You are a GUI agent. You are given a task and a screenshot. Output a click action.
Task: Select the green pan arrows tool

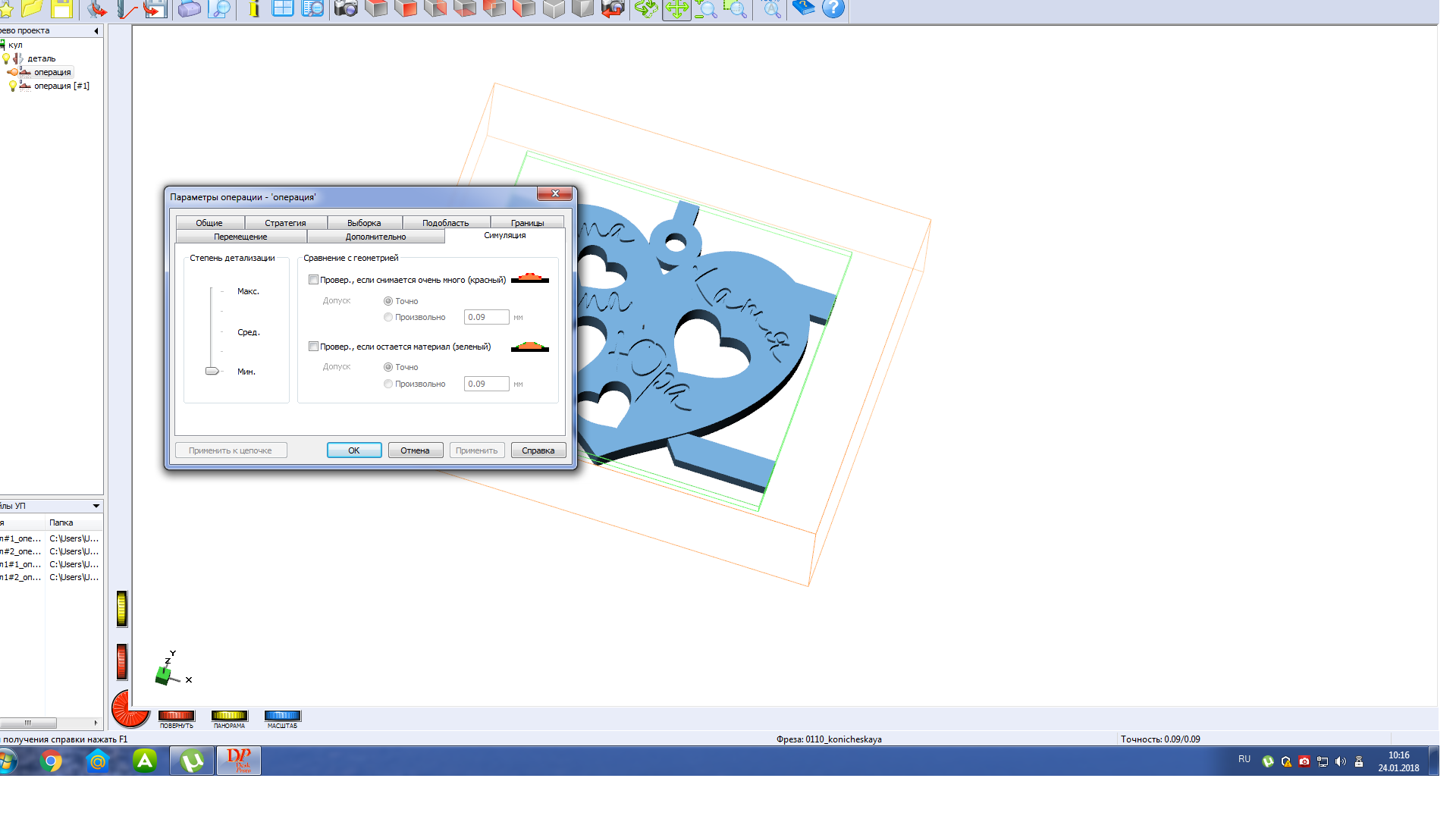click(x=676, y=9)
